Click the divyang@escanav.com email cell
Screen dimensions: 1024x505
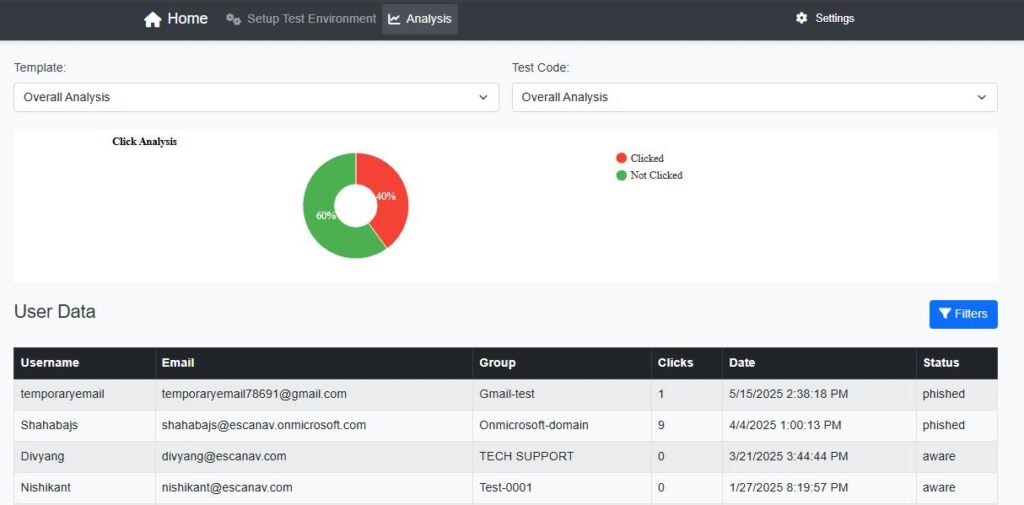tap(224, 456)
